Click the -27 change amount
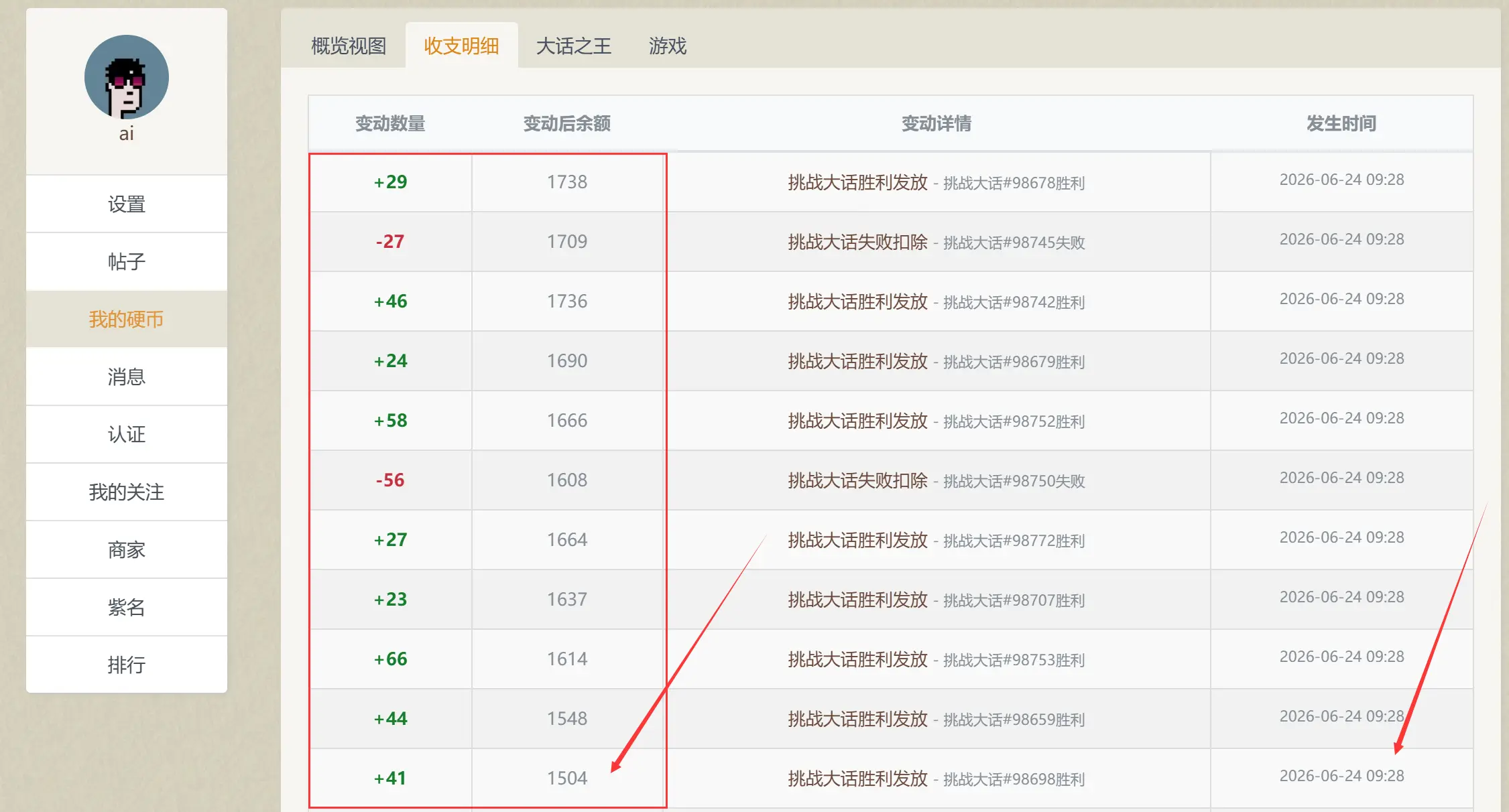 click(390, 241)
